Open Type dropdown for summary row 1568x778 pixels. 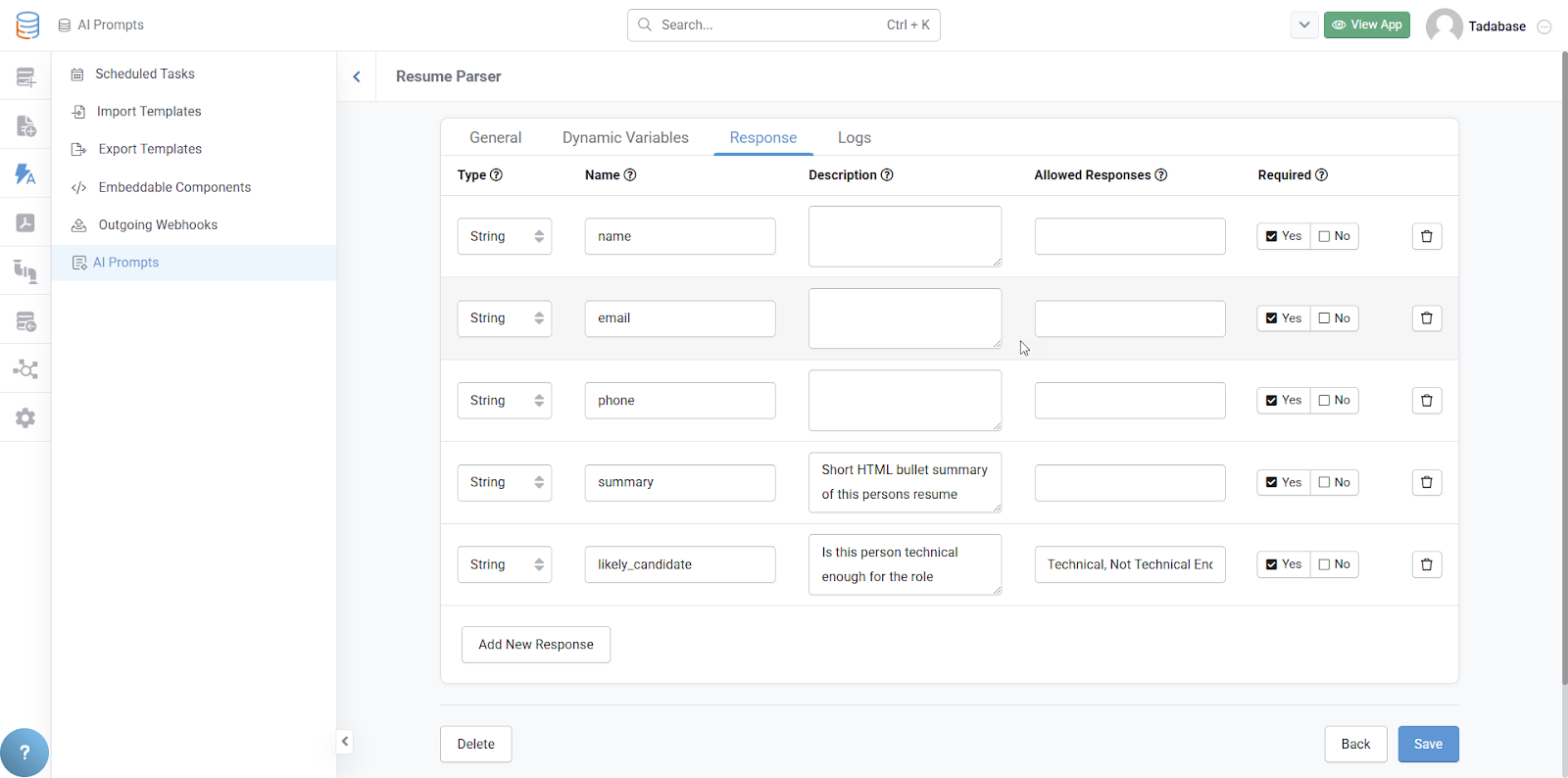pyautogui.click(x=505, y=482)
